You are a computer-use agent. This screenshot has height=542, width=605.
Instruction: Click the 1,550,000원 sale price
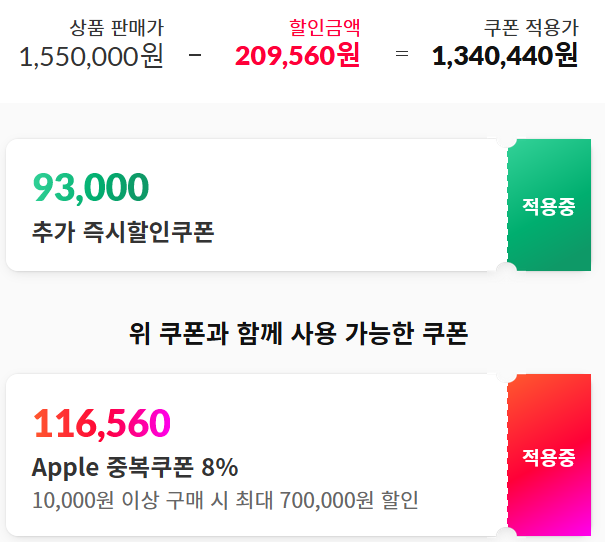click(x=91, y=56)
